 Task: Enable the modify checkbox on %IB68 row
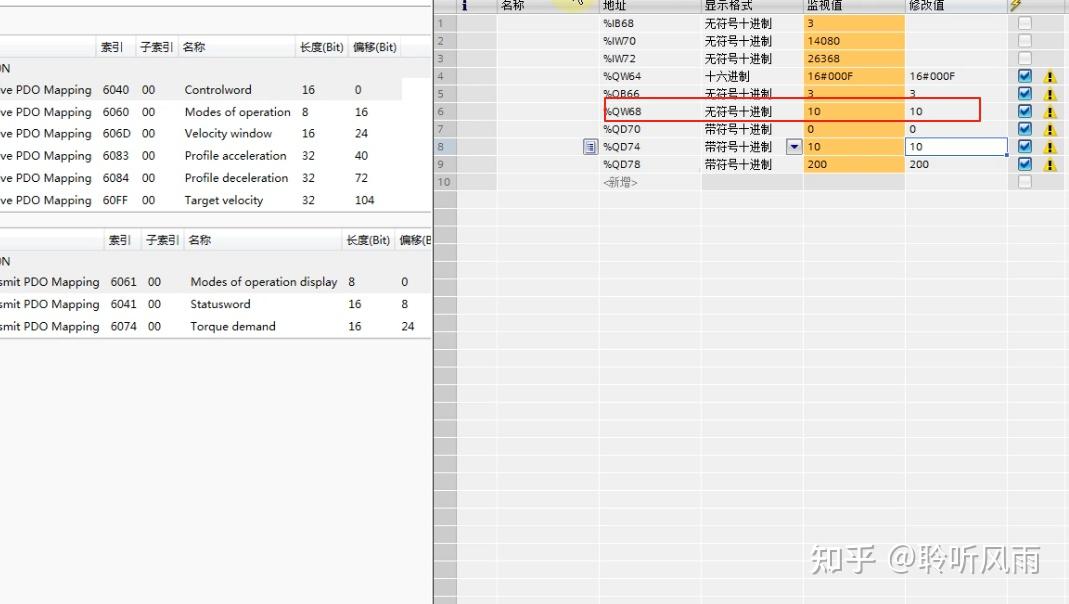pyautogui.click(x=1024, y=23)
